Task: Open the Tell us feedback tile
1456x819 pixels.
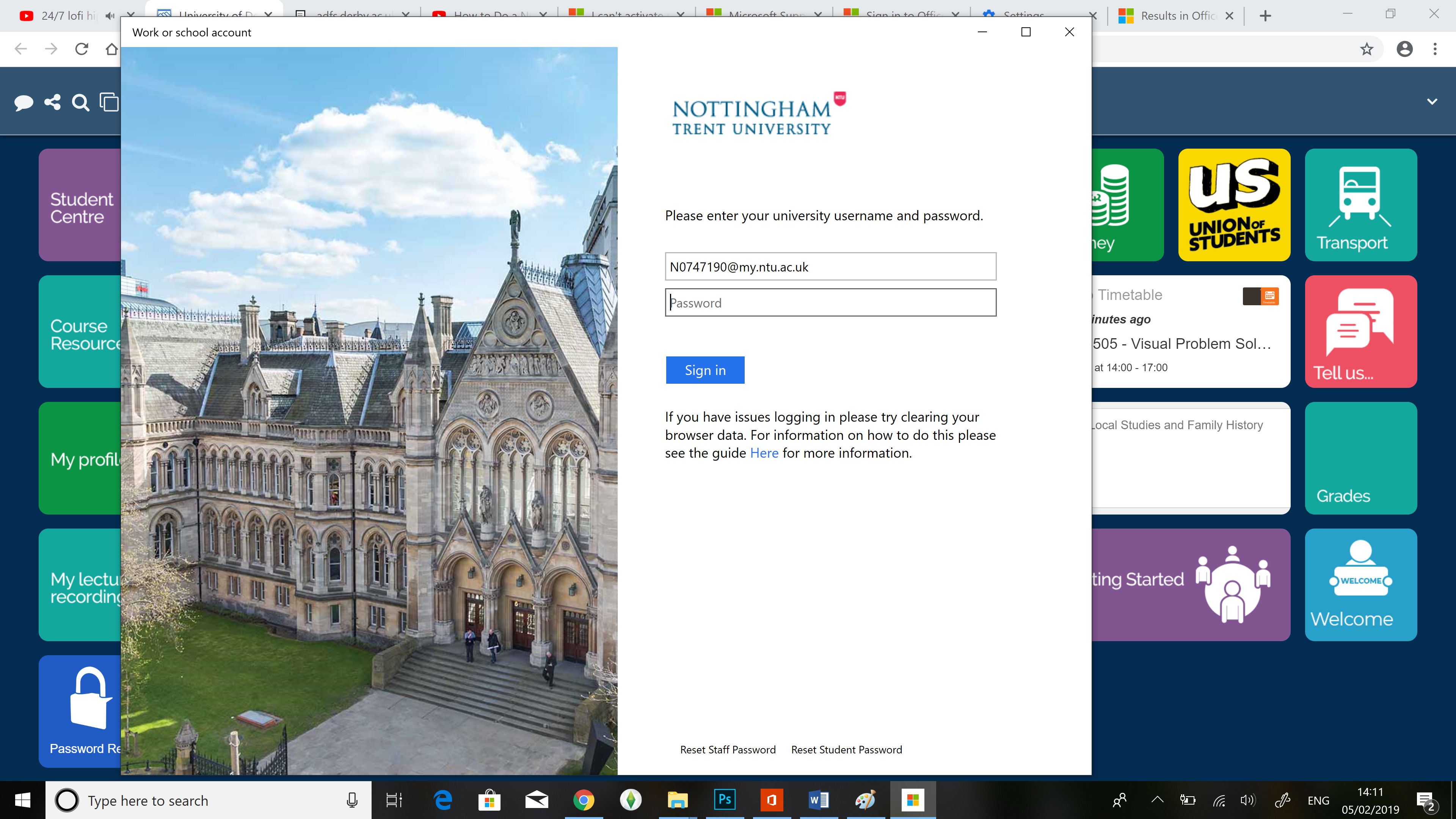Action: (x=1360, y=332)
